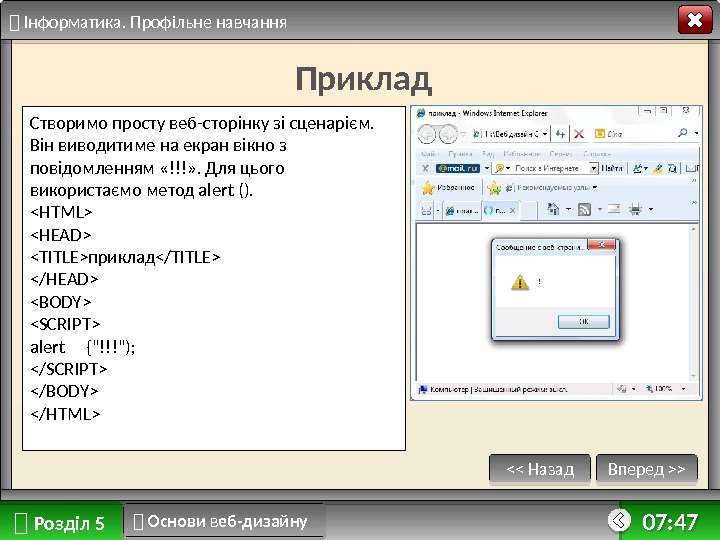Click the round back arrow icon beside timer
Screen dimensions: 720x540
coord(619,520)
